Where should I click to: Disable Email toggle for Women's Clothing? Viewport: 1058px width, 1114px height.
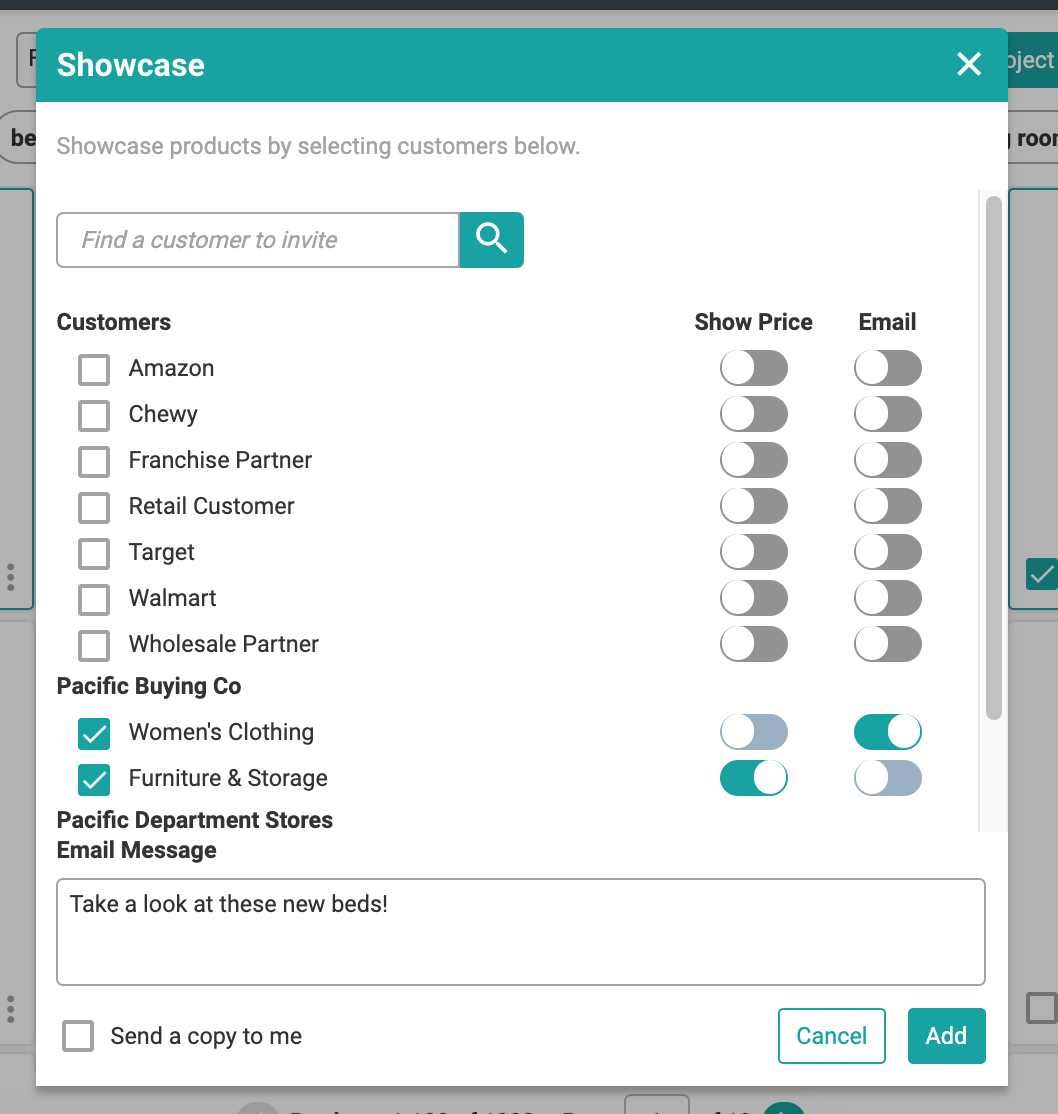pyautogui.click(x=887, y=732)
